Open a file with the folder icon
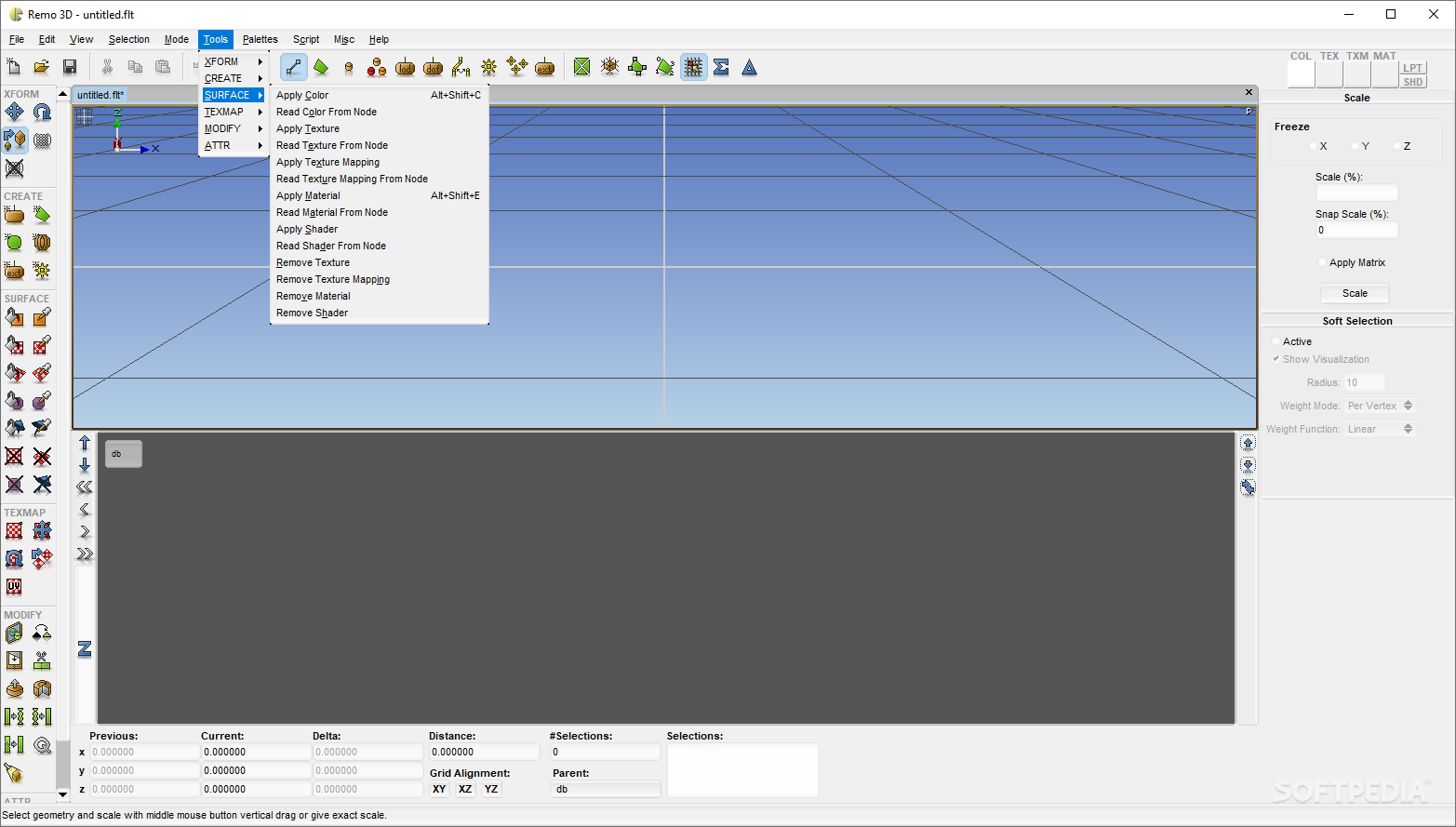This screenshot has height=827, width=1456. point(42,67)
